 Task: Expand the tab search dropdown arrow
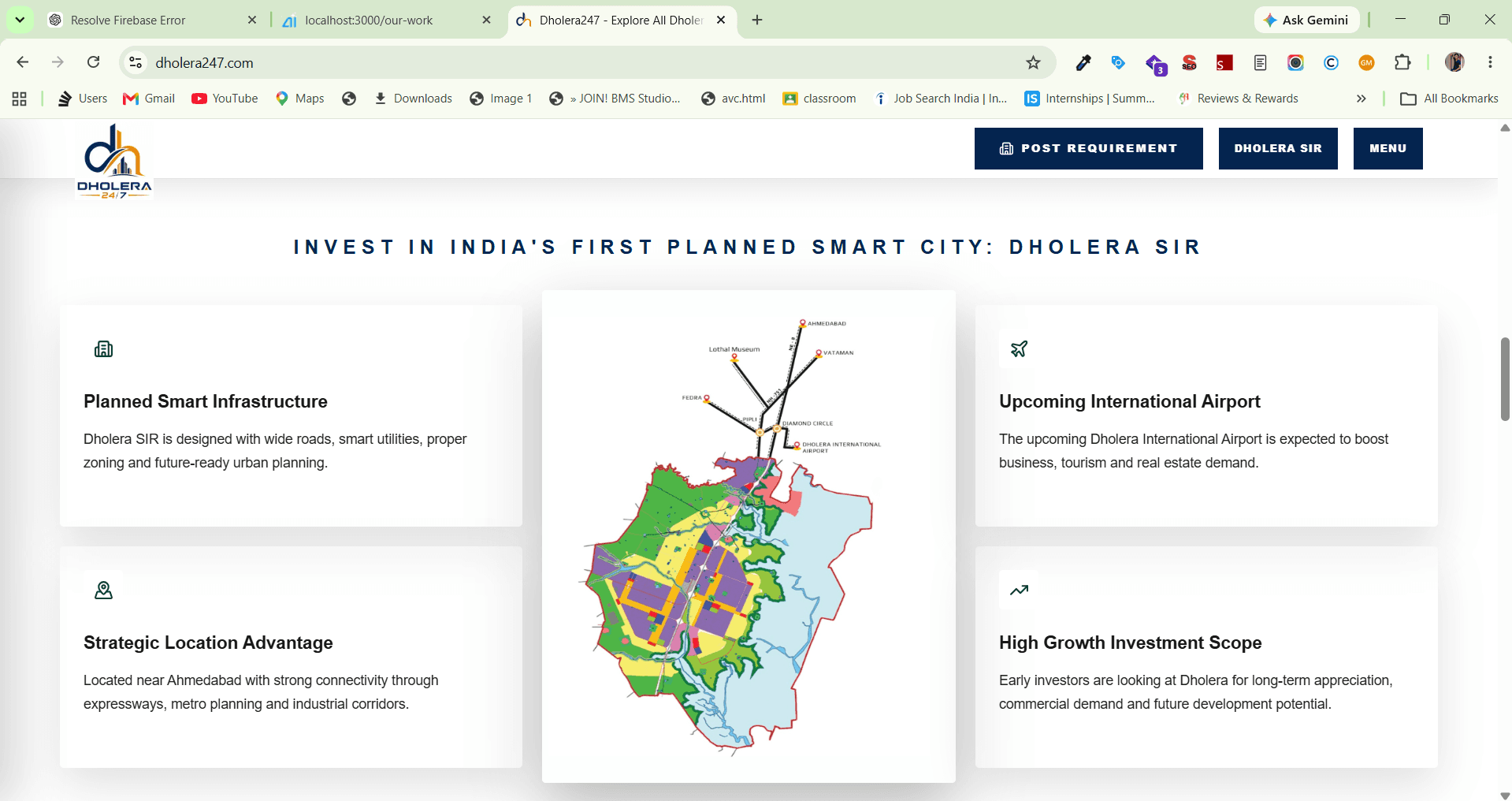point(20,20)
